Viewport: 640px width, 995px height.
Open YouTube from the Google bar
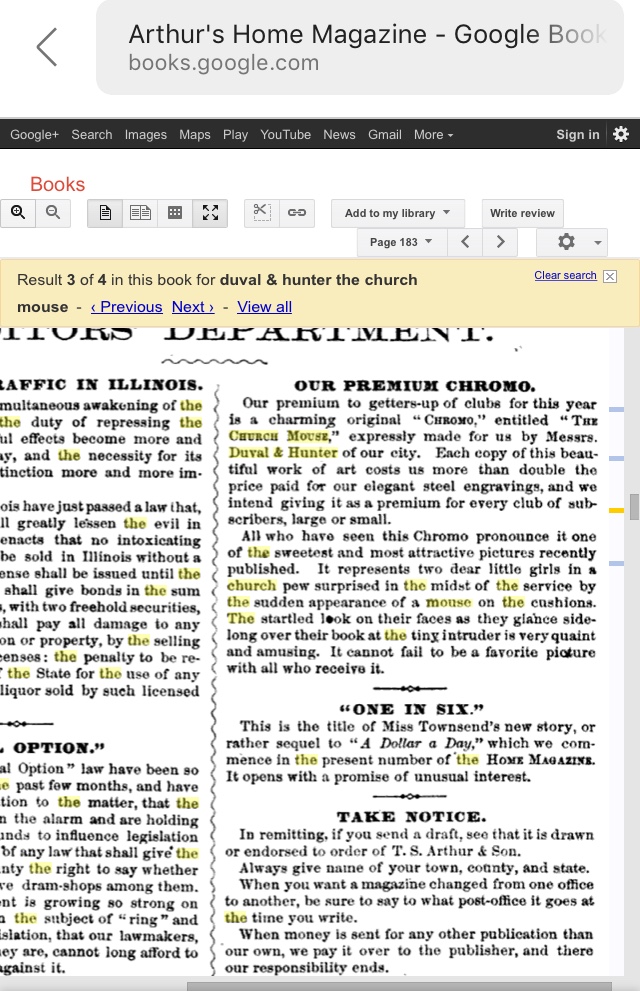(x=285, y=135)
